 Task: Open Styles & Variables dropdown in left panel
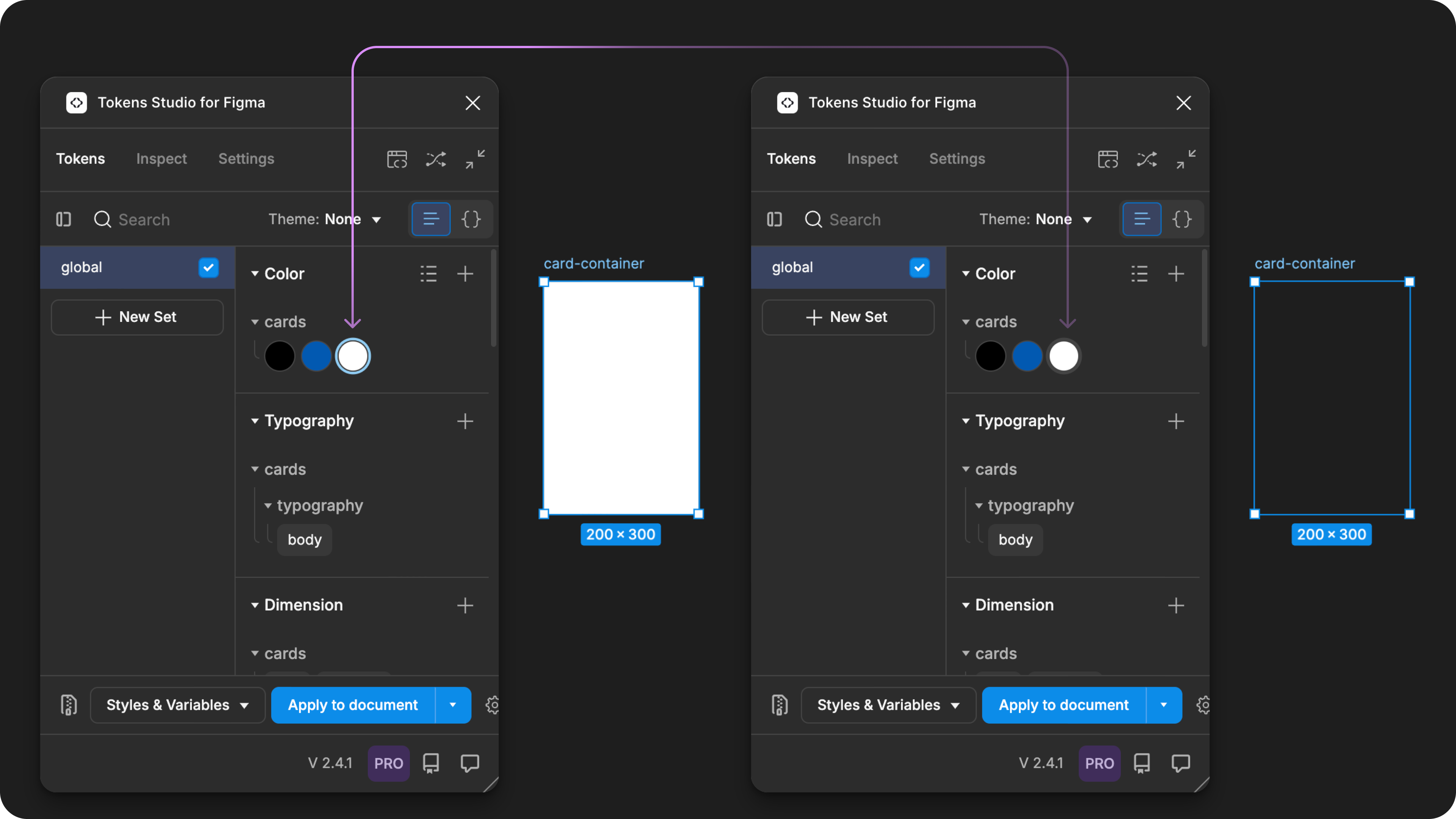tap(177, 705)
